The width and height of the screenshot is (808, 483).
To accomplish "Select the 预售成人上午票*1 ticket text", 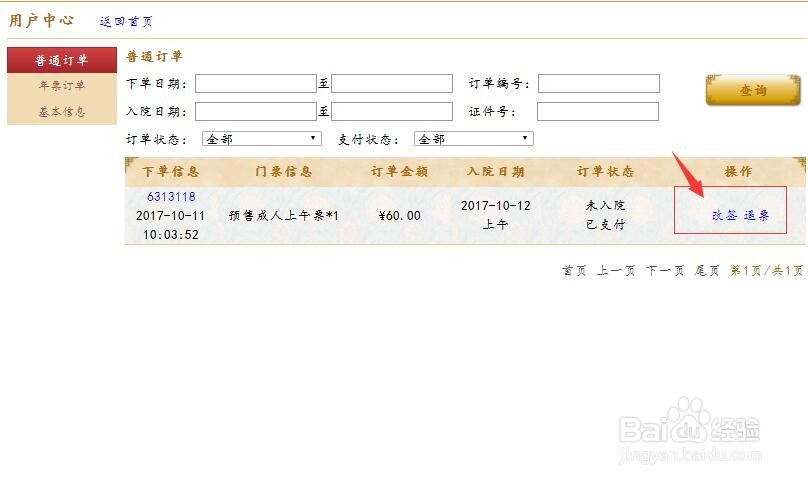I will (284, 215).
